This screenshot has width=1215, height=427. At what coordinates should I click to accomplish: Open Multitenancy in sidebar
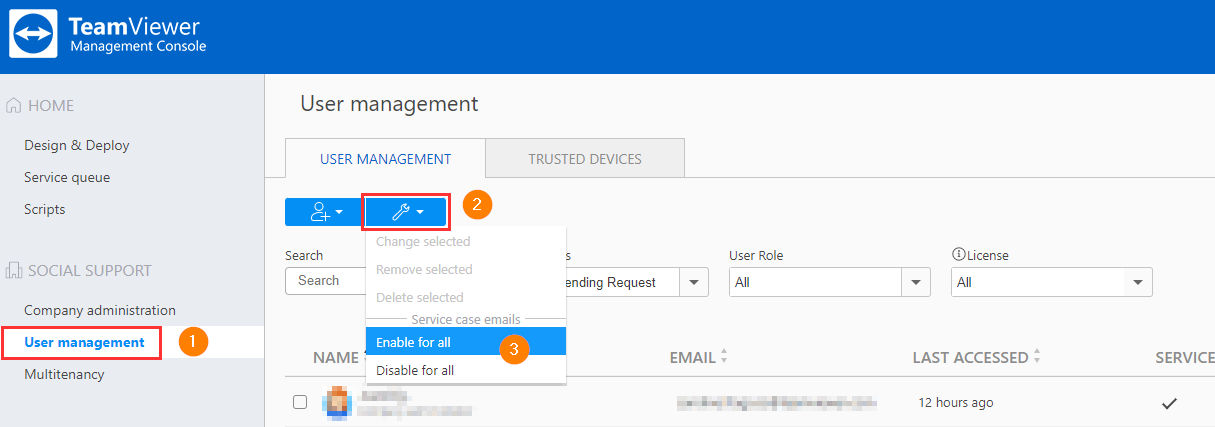pyautogui.click(x=64, y=374)
